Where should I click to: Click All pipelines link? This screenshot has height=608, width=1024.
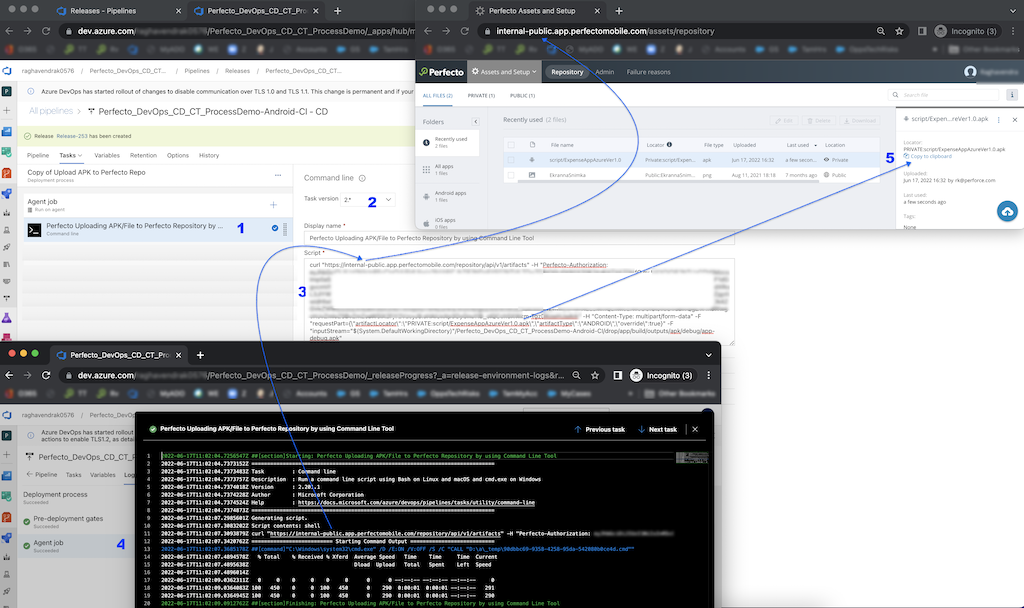coord(51,111)
